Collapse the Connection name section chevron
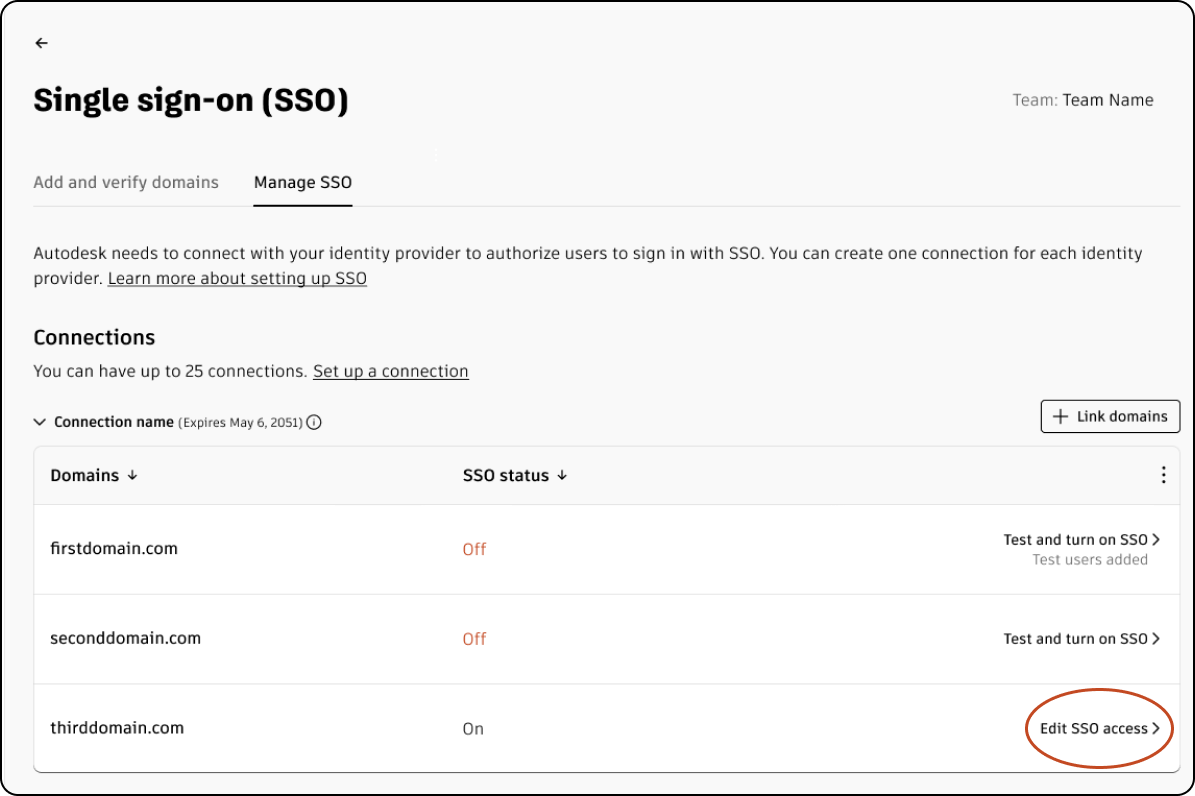Image resolution: width=1195 pixels, height=796 pixels. click(40, 423)
